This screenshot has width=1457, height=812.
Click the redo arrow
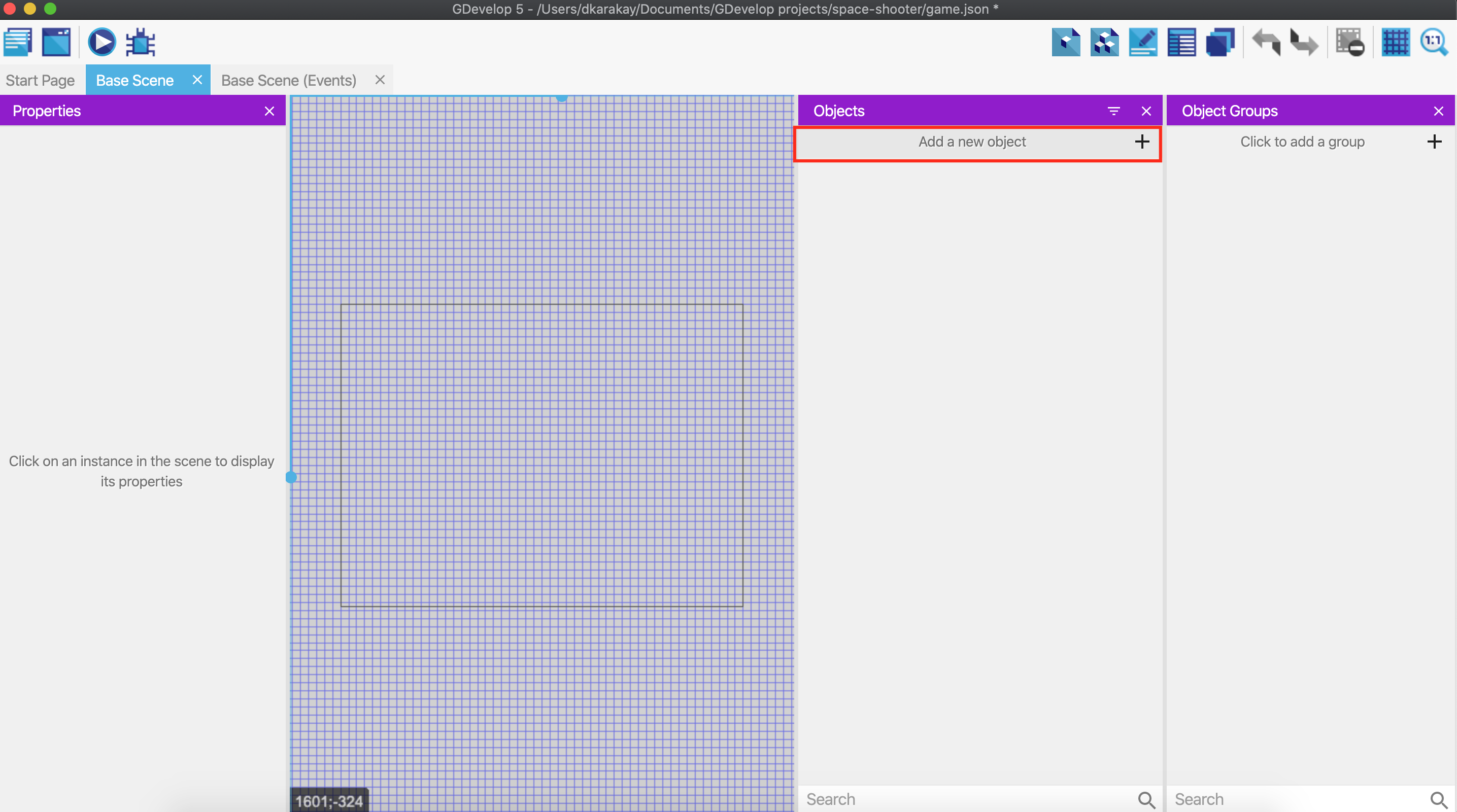point(1304,42)
